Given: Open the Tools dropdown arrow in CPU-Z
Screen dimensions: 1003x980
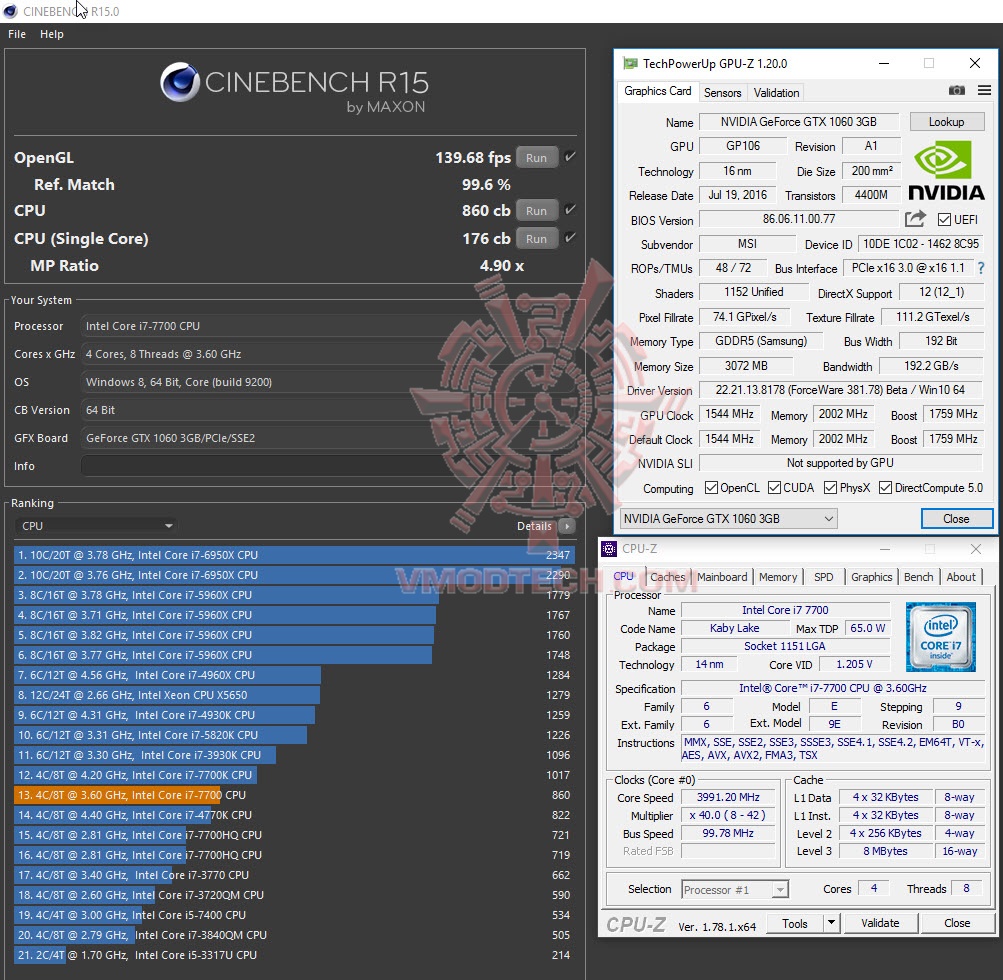Looking at the screenshot, I should tap(831, 923).
